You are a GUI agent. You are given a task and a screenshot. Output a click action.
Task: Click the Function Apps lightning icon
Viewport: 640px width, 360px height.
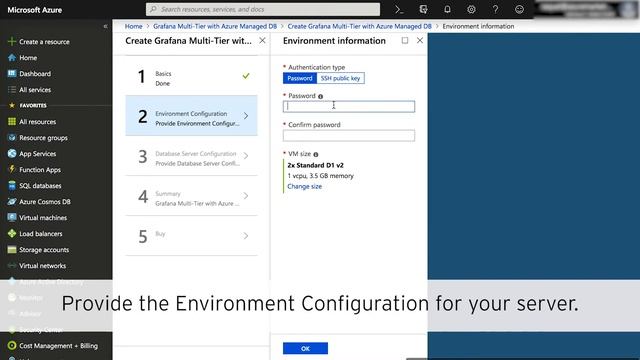pyautogui.click(x=12, y=169)
